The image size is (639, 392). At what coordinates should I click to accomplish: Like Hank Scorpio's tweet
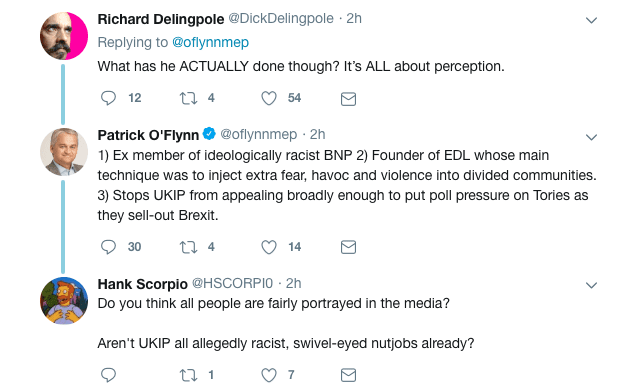[x=269, y=375]
